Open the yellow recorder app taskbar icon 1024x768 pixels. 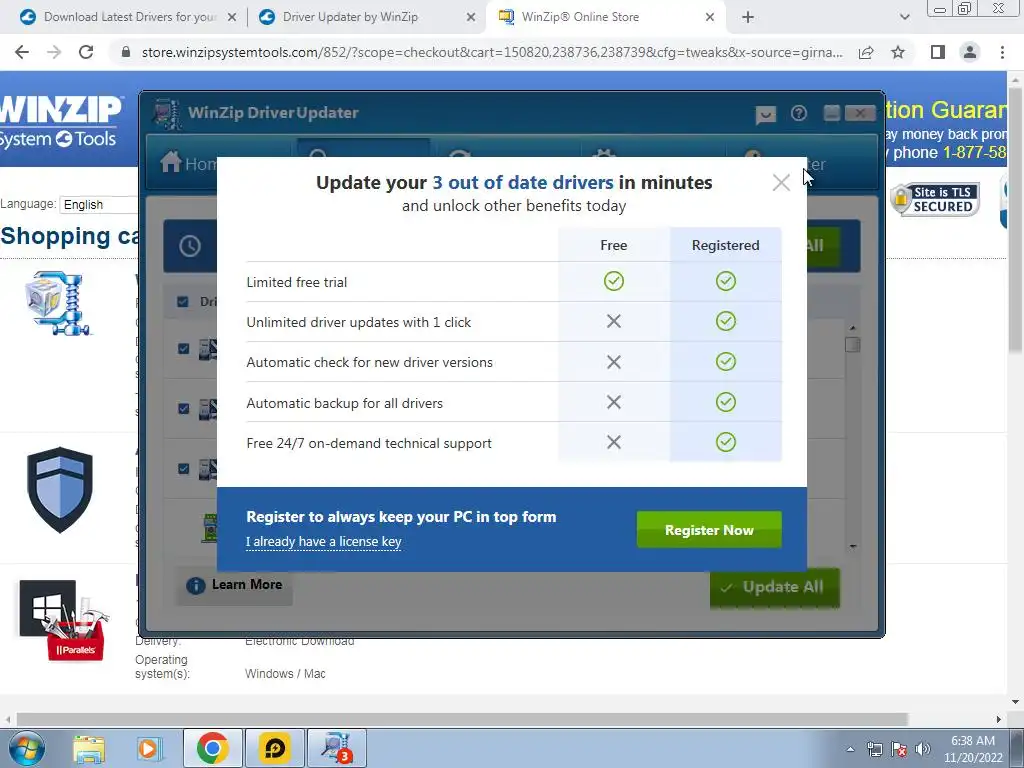274,748
